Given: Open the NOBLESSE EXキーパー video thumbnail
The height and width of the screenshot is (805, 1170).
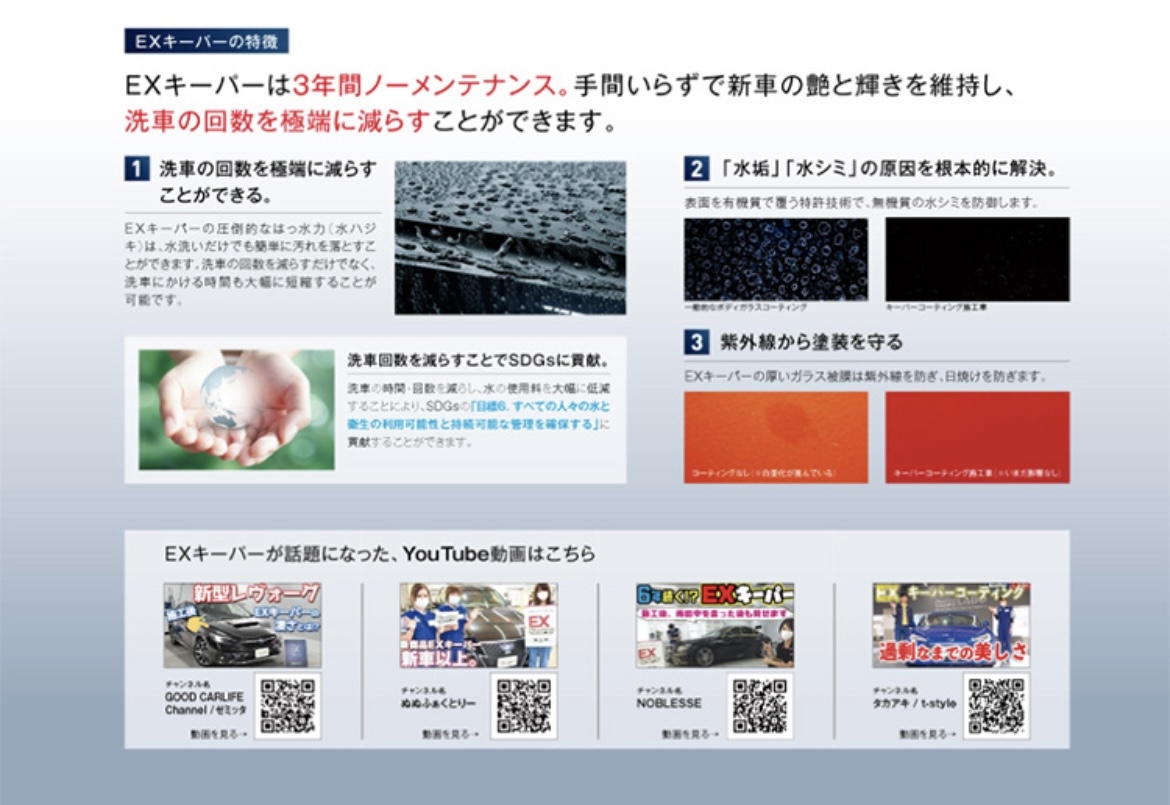Looking at the screenshot, I should click(715, 626).
